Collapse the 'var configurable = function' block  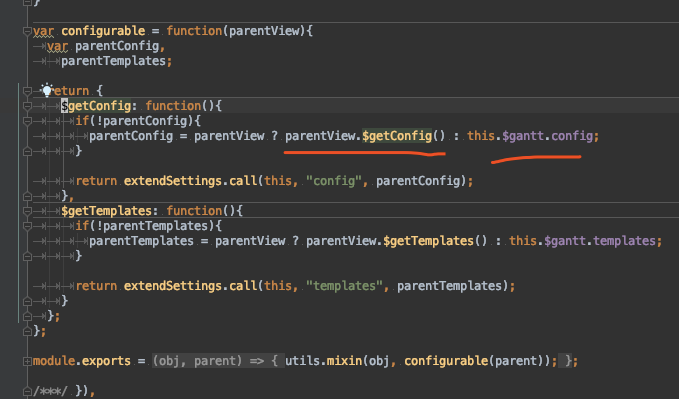pos(27,31)
